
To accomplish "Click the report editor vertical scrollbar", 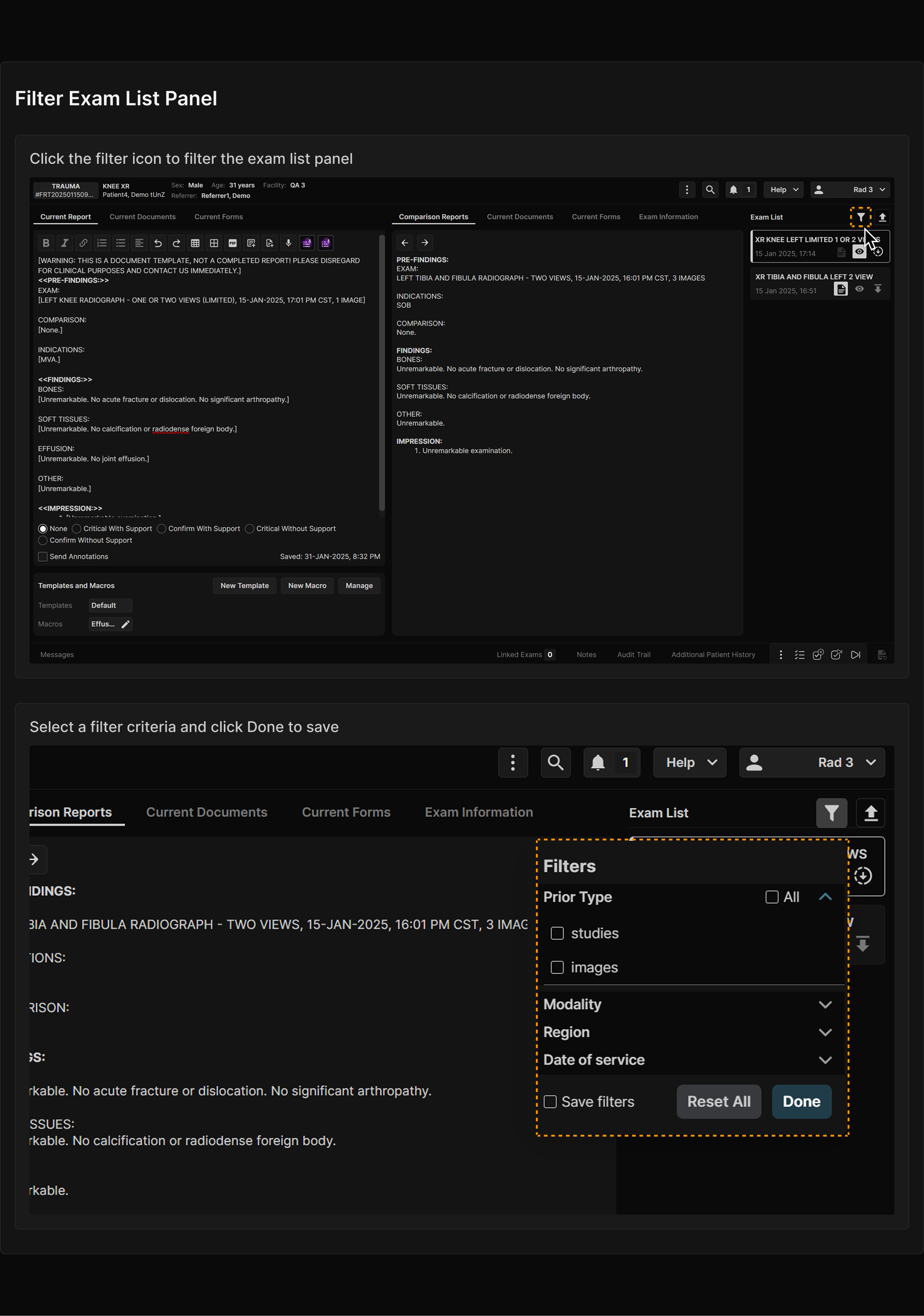I will 382,373.
